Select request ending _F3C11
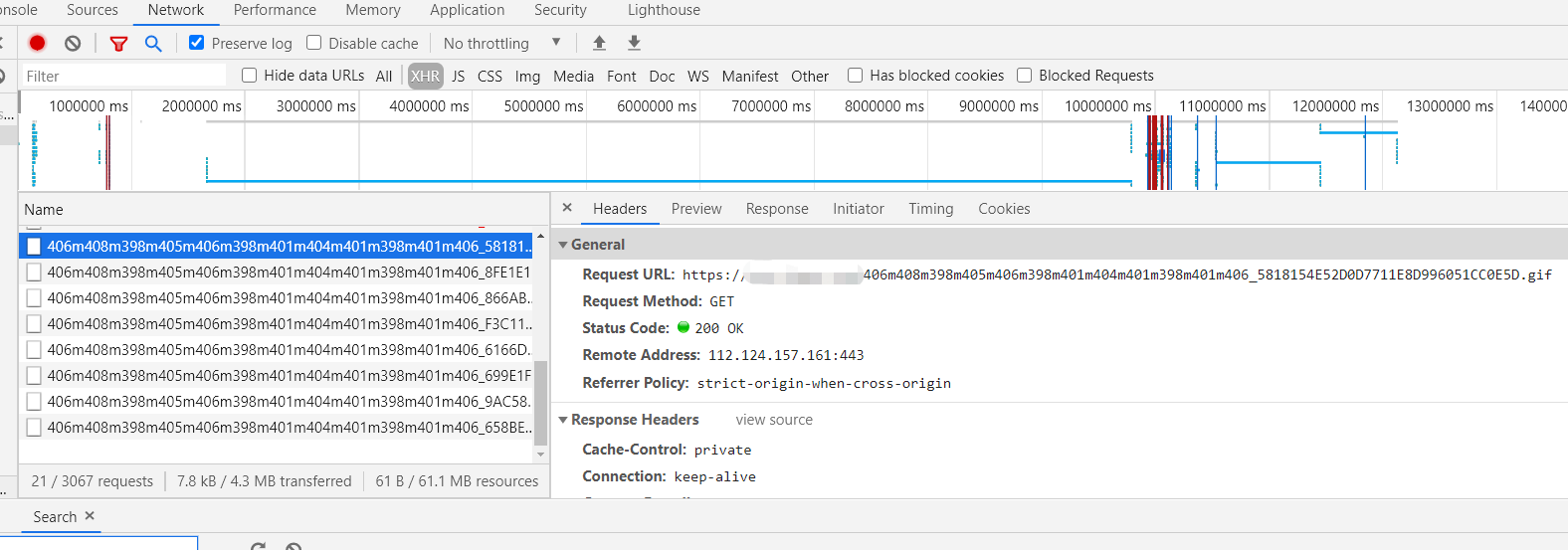Image resolution: width=1568 pixels, height=550 pixels. tap(277, 323)
